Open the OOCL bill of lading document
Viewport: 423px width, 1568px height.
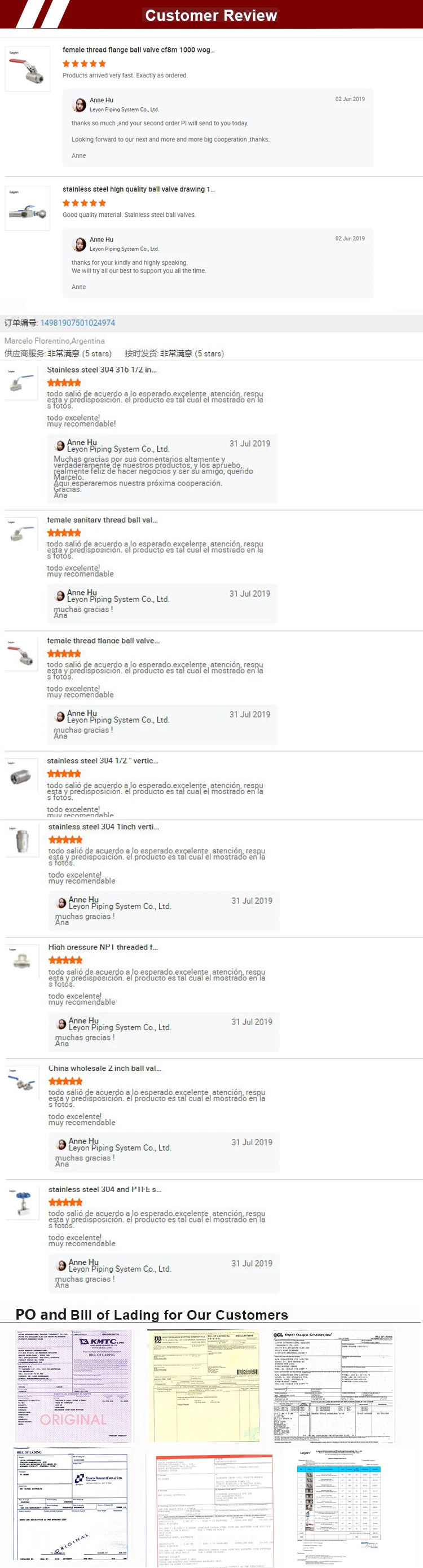point(333,1385)
